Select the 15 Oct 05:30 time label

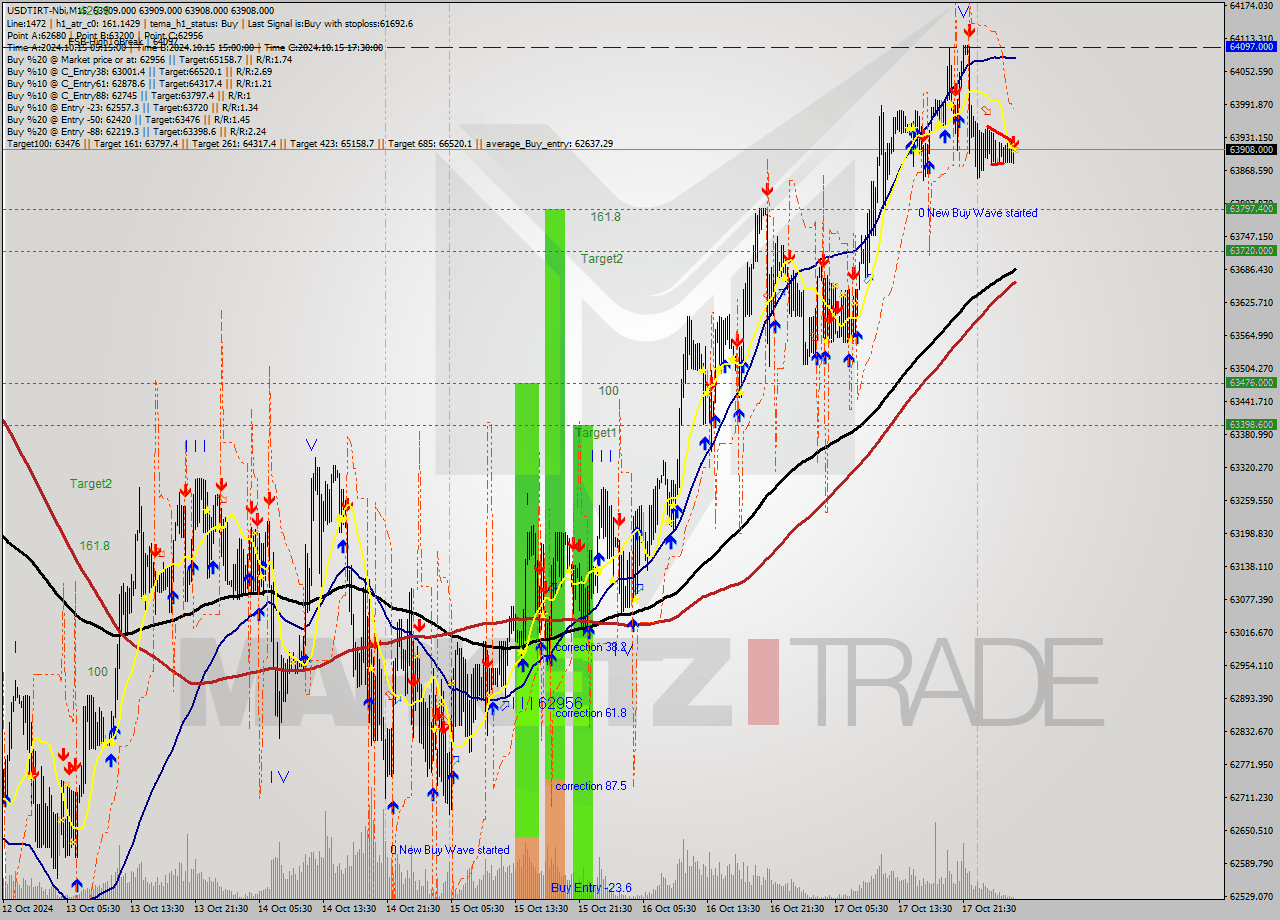click(477, 908)
